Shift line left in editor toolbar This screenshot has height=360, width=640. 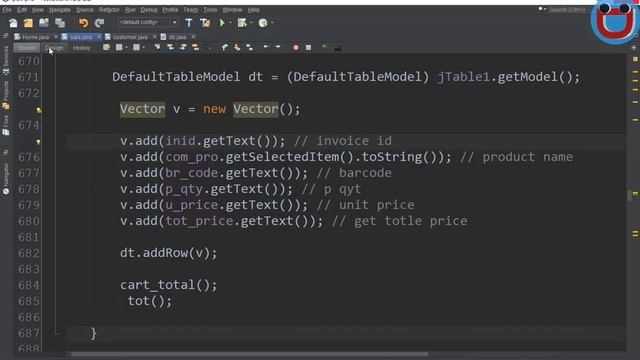pos(266,48)
